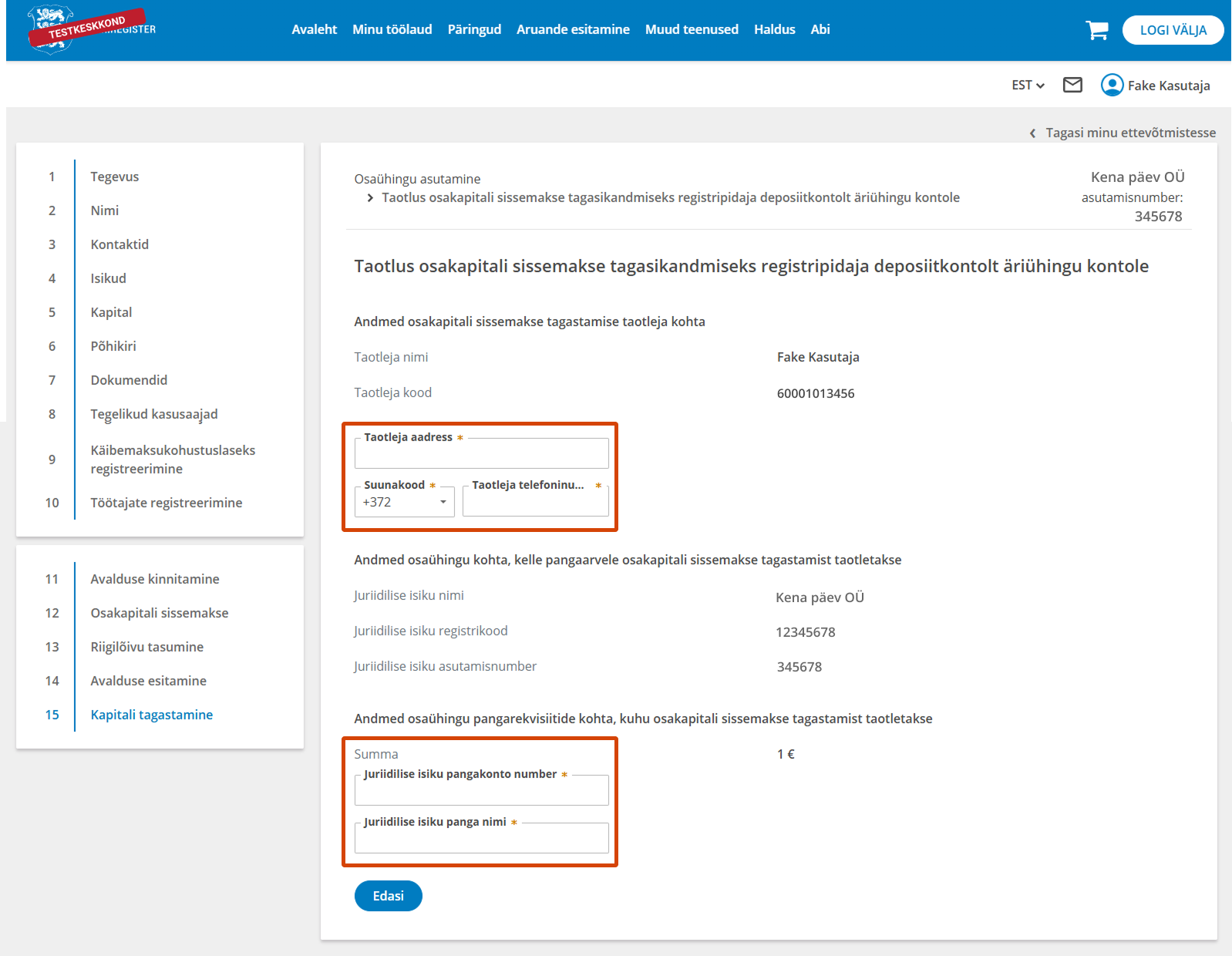Open the Päringud menu
This screenshot has height=956, width=1232.
pos(474,29)
